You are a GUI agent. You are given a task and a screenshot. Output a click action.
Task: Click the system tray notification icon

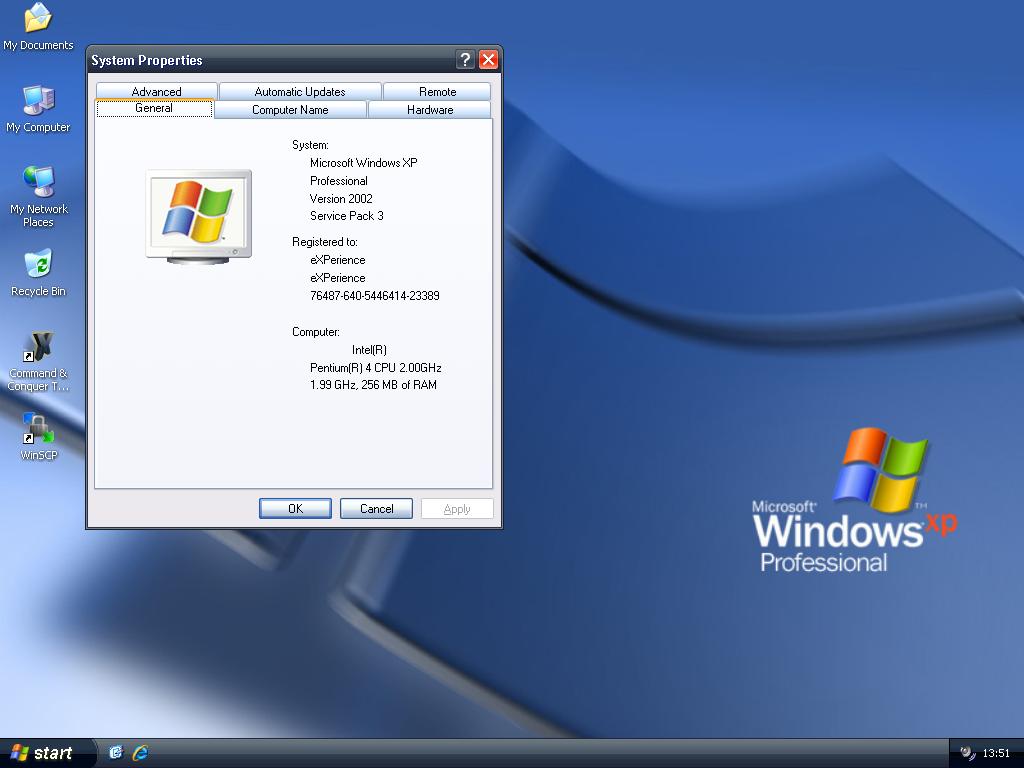pos(967,753)
